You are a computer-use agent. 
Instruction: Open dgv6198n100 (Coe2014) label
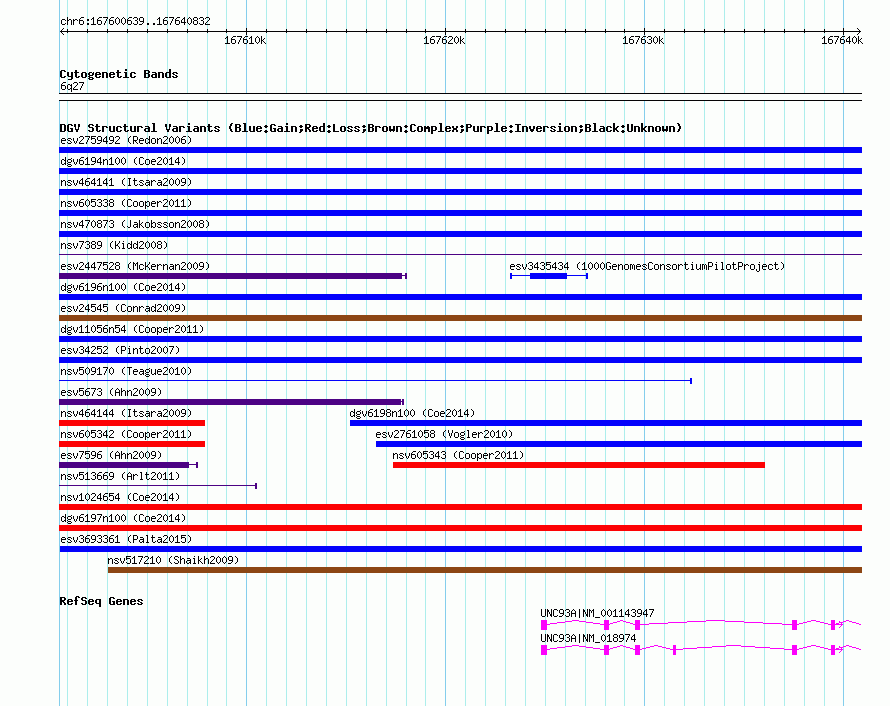(x=412, y=413)
